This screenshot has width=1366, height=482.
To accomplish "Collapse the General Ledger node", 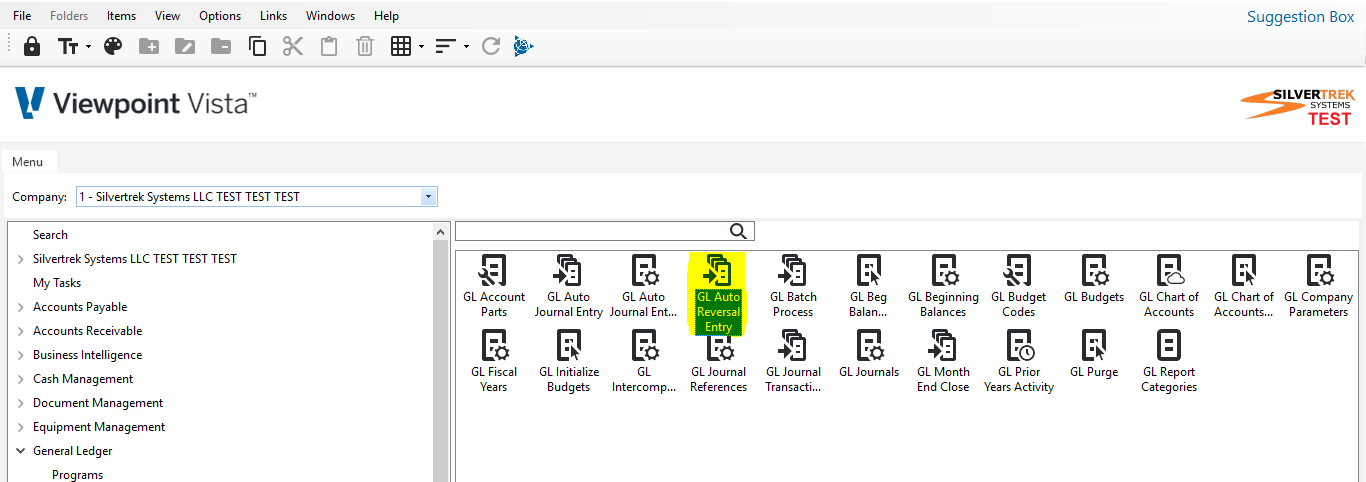I will (20, 451).
